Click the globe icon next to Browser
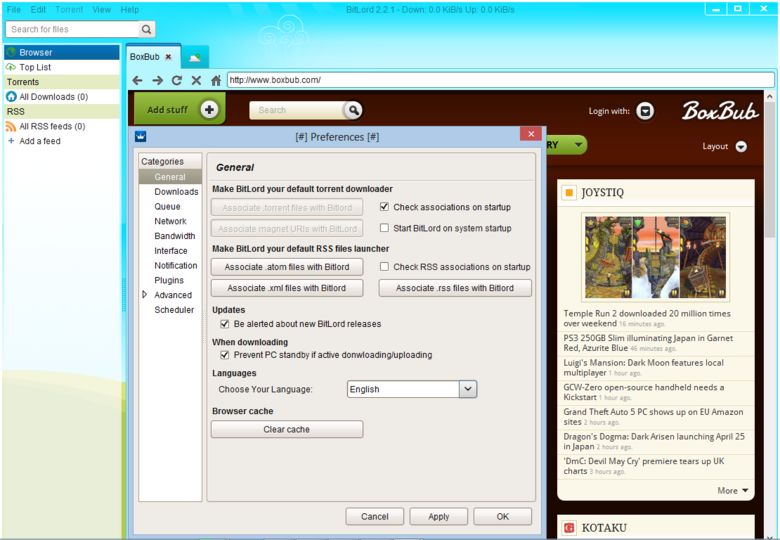The width and height of the screenshot is (780, 540). click(x=11, y=52)
